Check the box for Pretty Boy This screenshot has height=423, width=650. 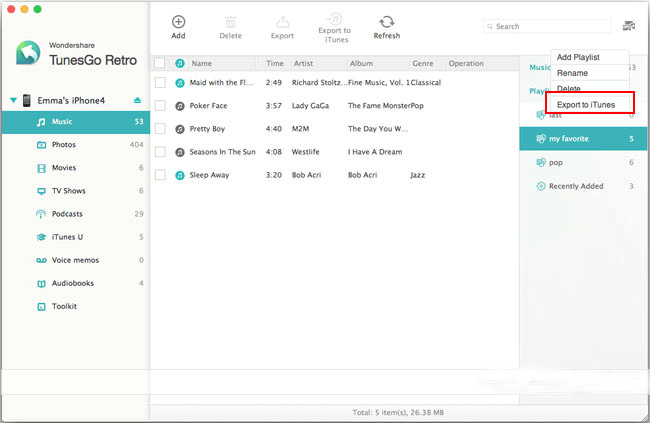(x=160, y=129)
